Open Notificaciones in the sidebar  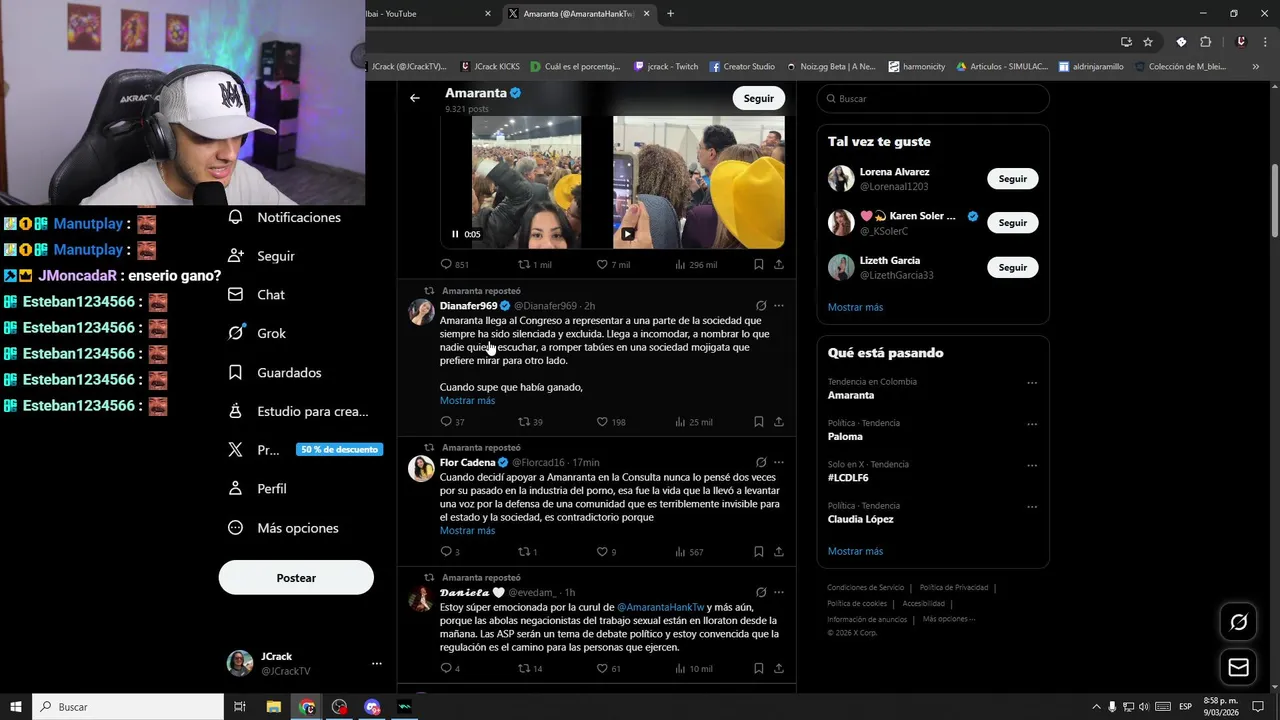pyautogui.click(x=285, y=217)
